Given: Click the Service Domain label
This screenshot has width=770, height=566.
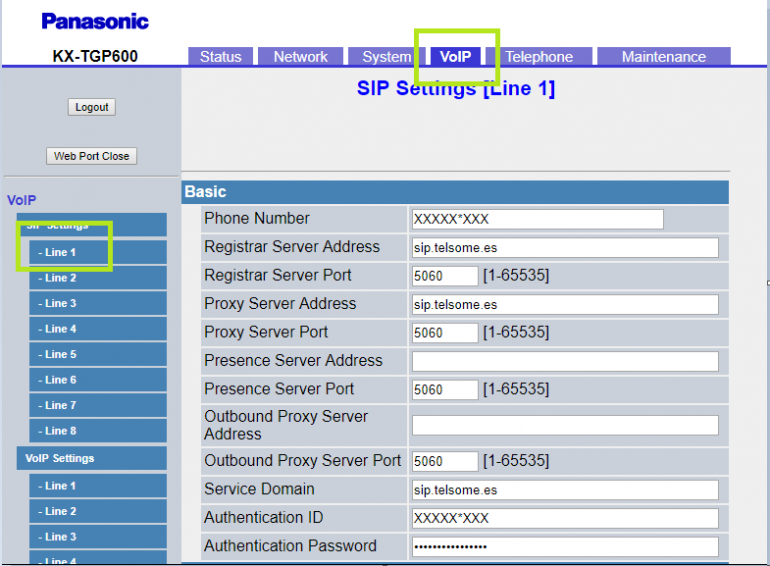Looking at the screenshot, I should [259, 489].
